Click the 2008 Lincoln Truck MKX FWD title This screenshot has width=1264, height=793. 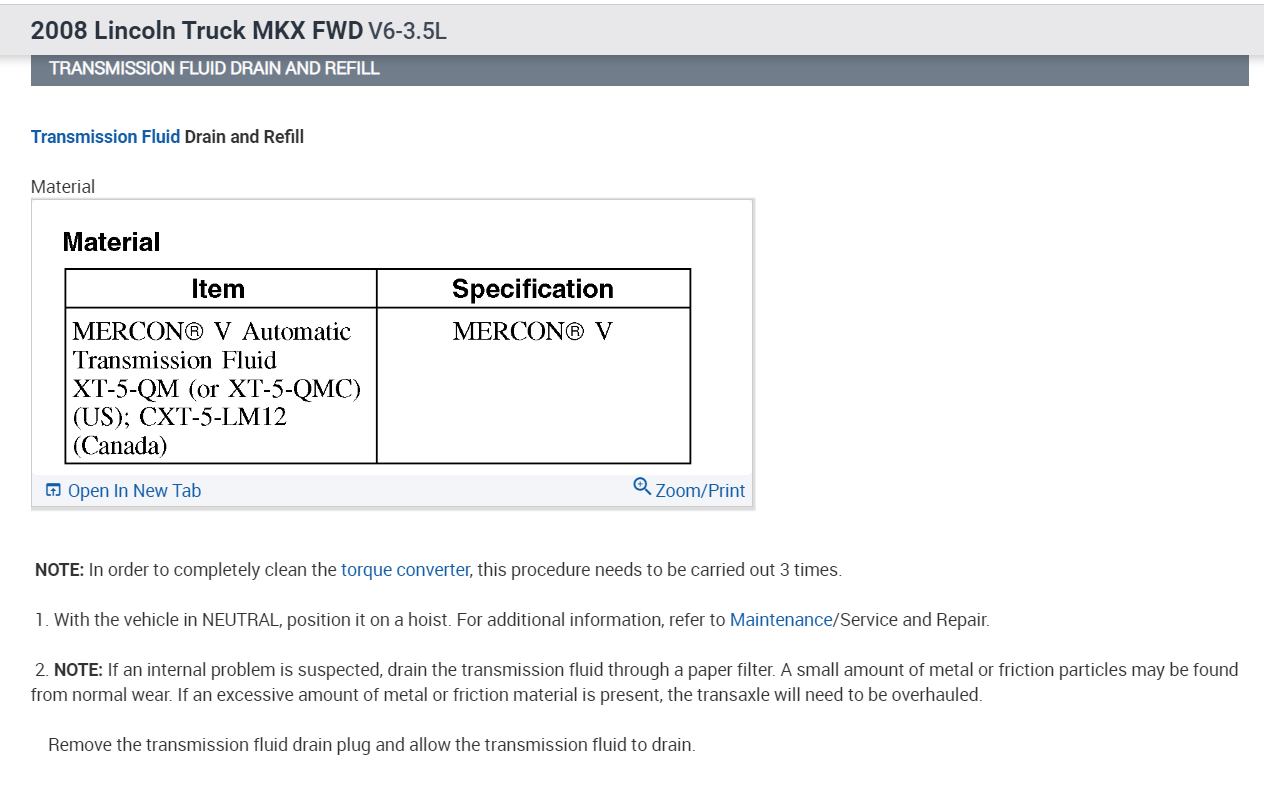(x=196, y=30)
